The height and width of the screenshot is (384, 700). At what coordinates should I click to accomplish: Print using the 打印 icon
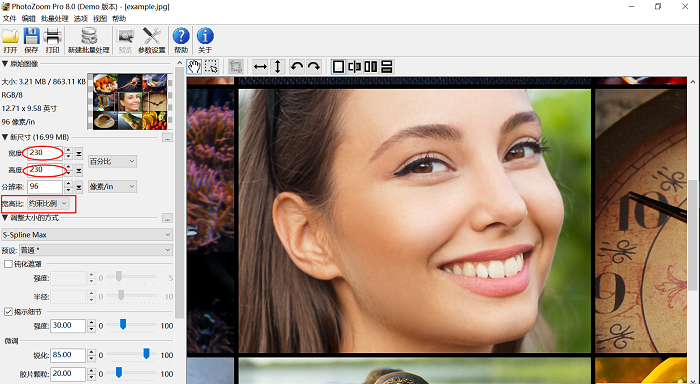click(x=52, y=40)
